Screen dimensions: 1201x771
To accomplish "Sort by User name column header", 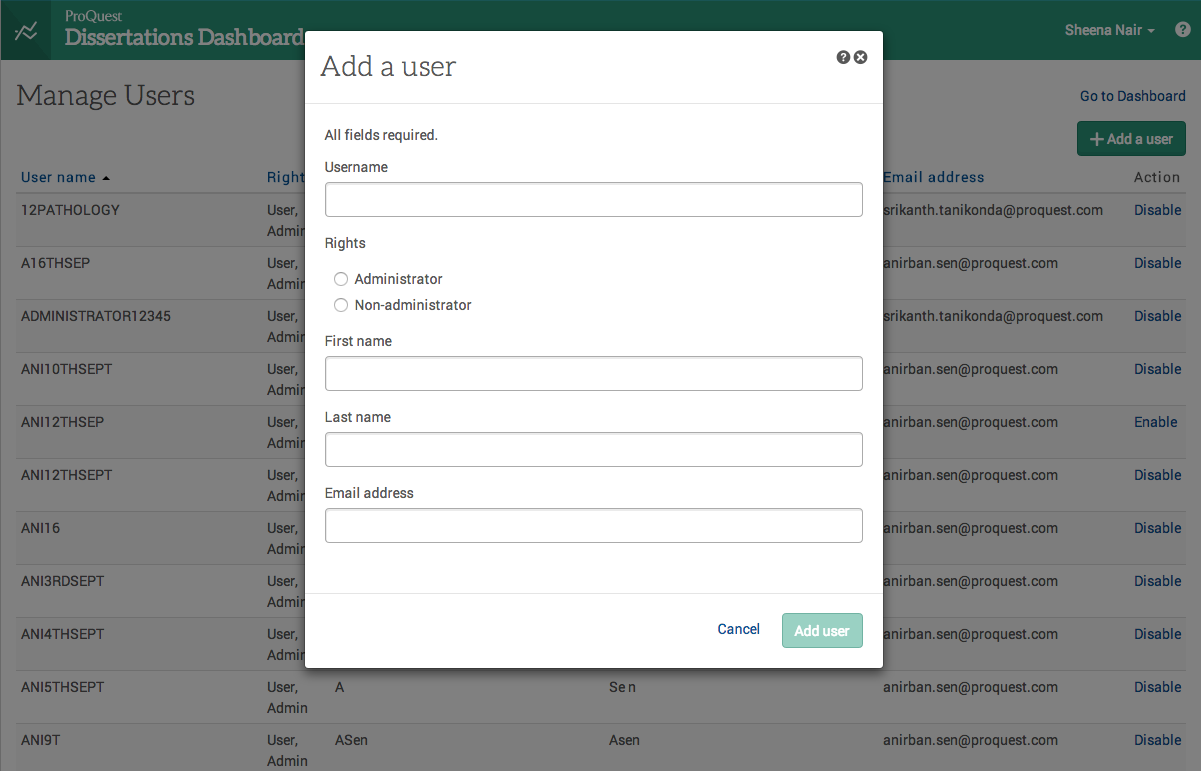I will (x=59, y=177).
